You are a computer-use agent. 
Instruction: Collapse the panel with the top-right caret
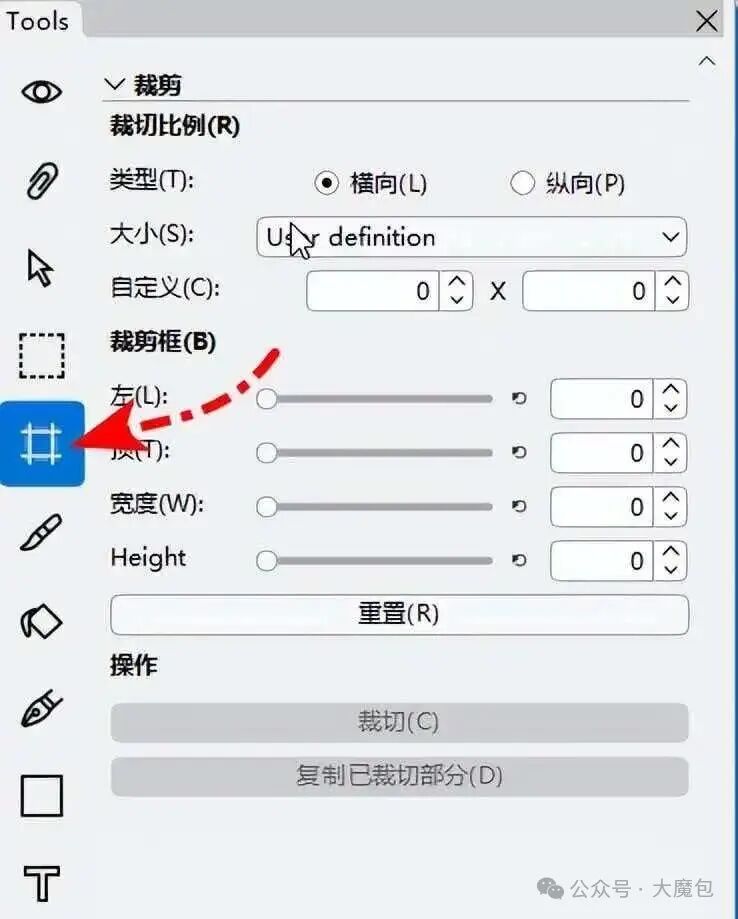pyautogui.click(x=707, y=61)
